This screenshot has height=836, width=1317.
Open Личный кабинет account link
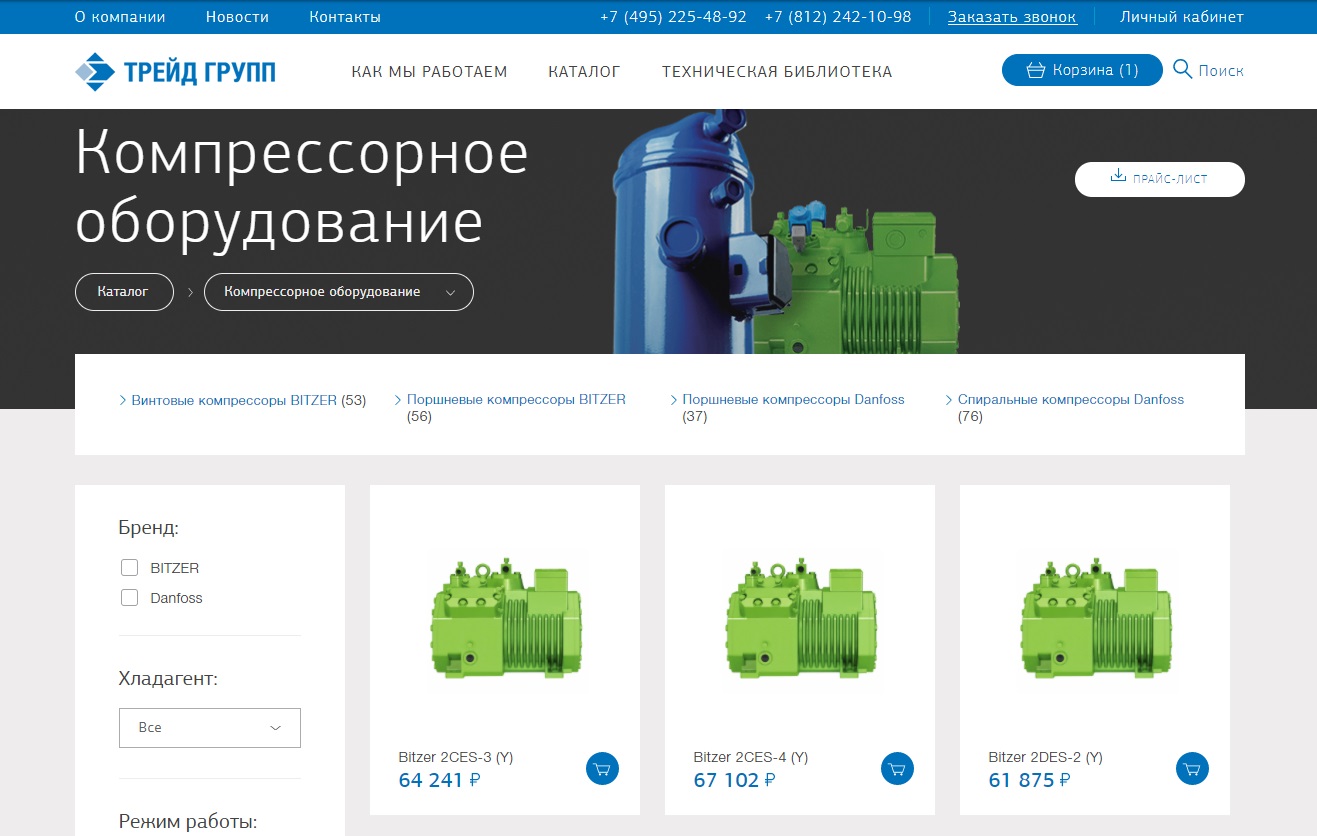[x=1181, y=17]
